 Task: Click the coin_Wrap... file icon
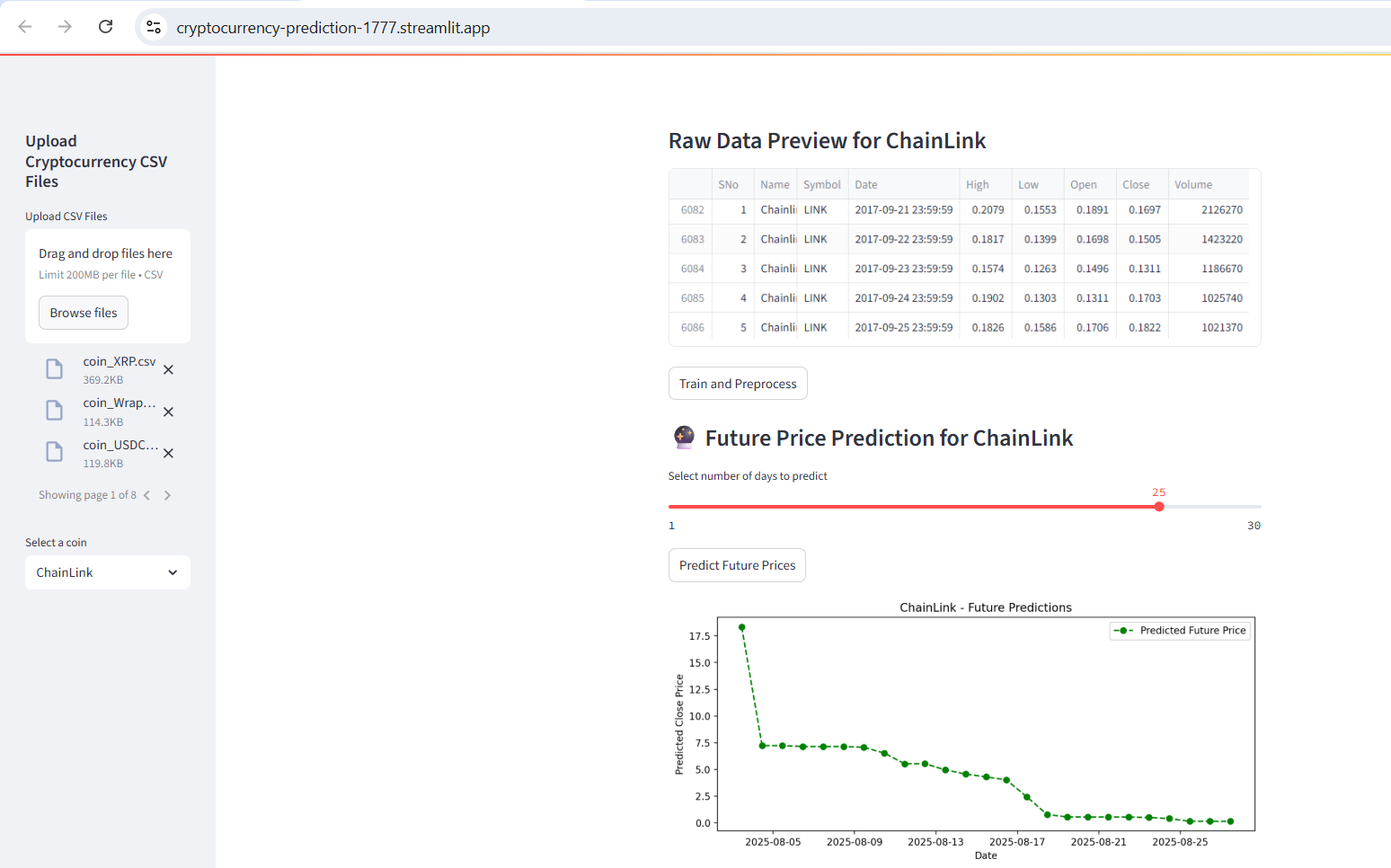tap(55, 411)
